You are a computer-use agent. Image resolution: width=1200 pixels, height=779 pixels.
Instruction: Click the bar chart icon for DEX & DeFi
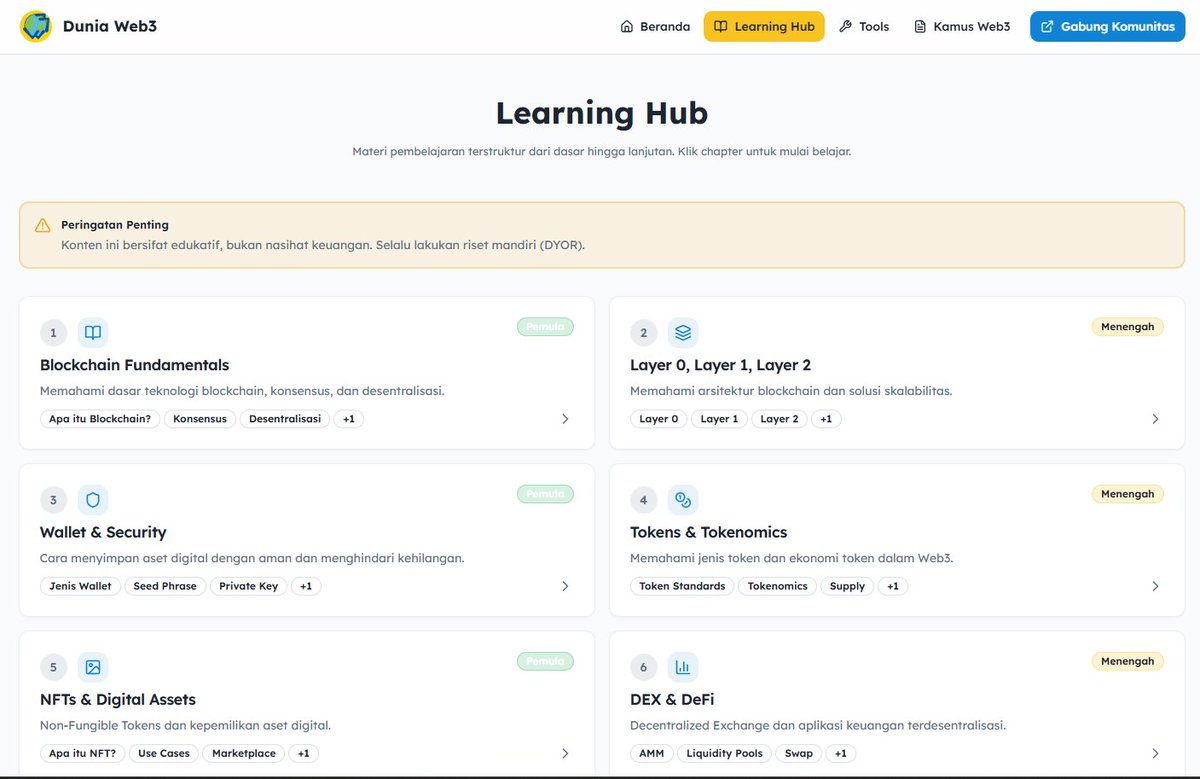coord(683,667)
